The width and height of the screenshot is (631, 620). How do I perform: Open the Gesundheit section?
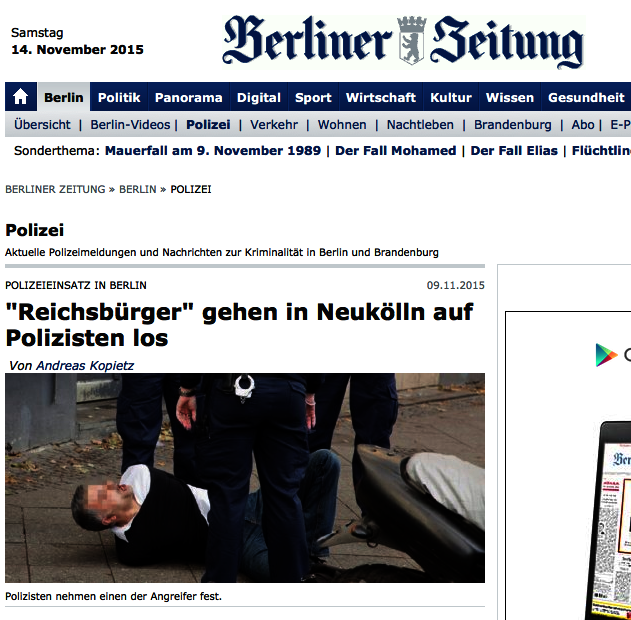pyautogui.click(x=586, y=97)
